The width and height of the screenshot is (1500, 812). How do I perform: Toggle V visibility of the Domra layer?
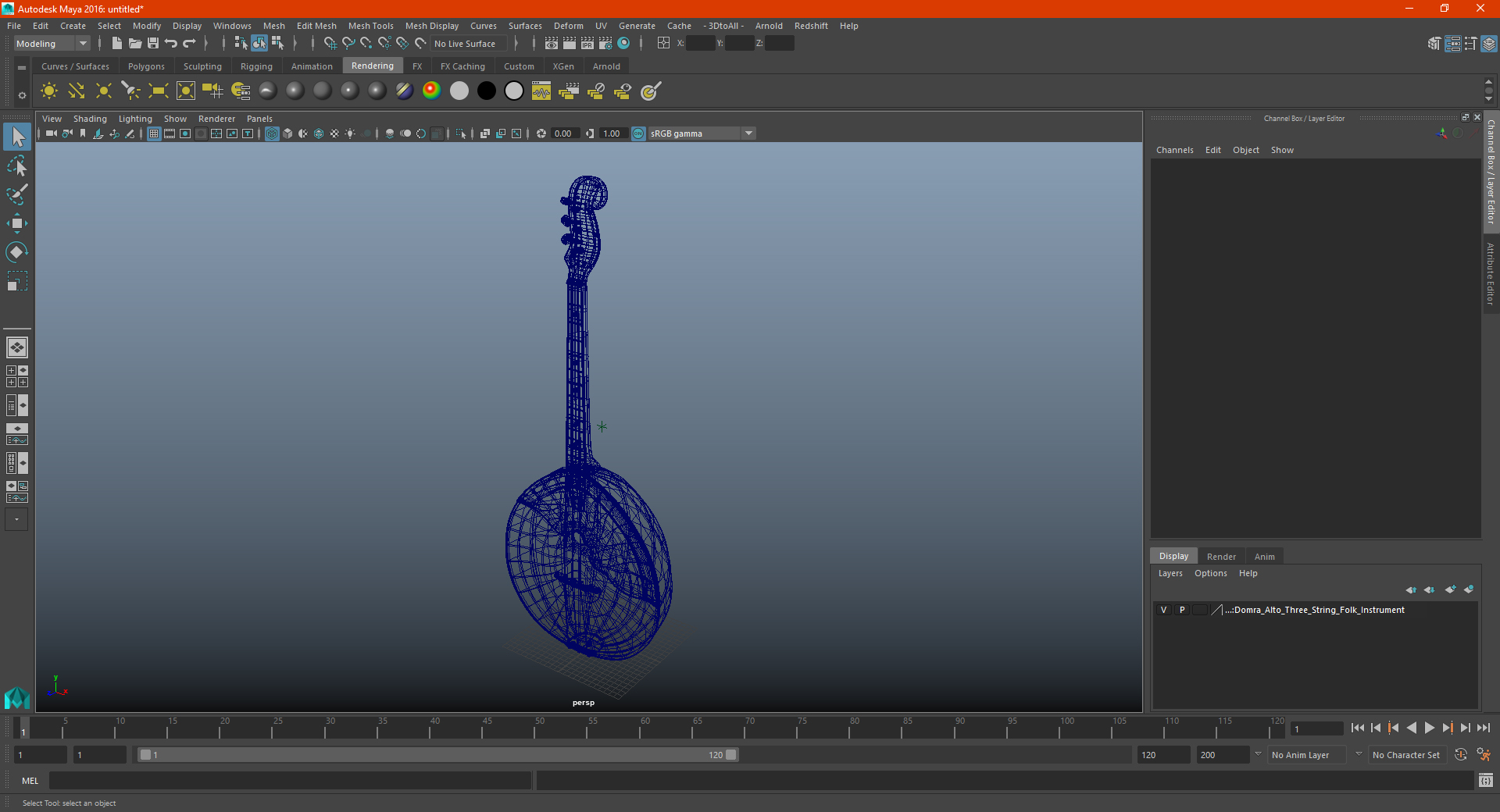coord(1163,610)
